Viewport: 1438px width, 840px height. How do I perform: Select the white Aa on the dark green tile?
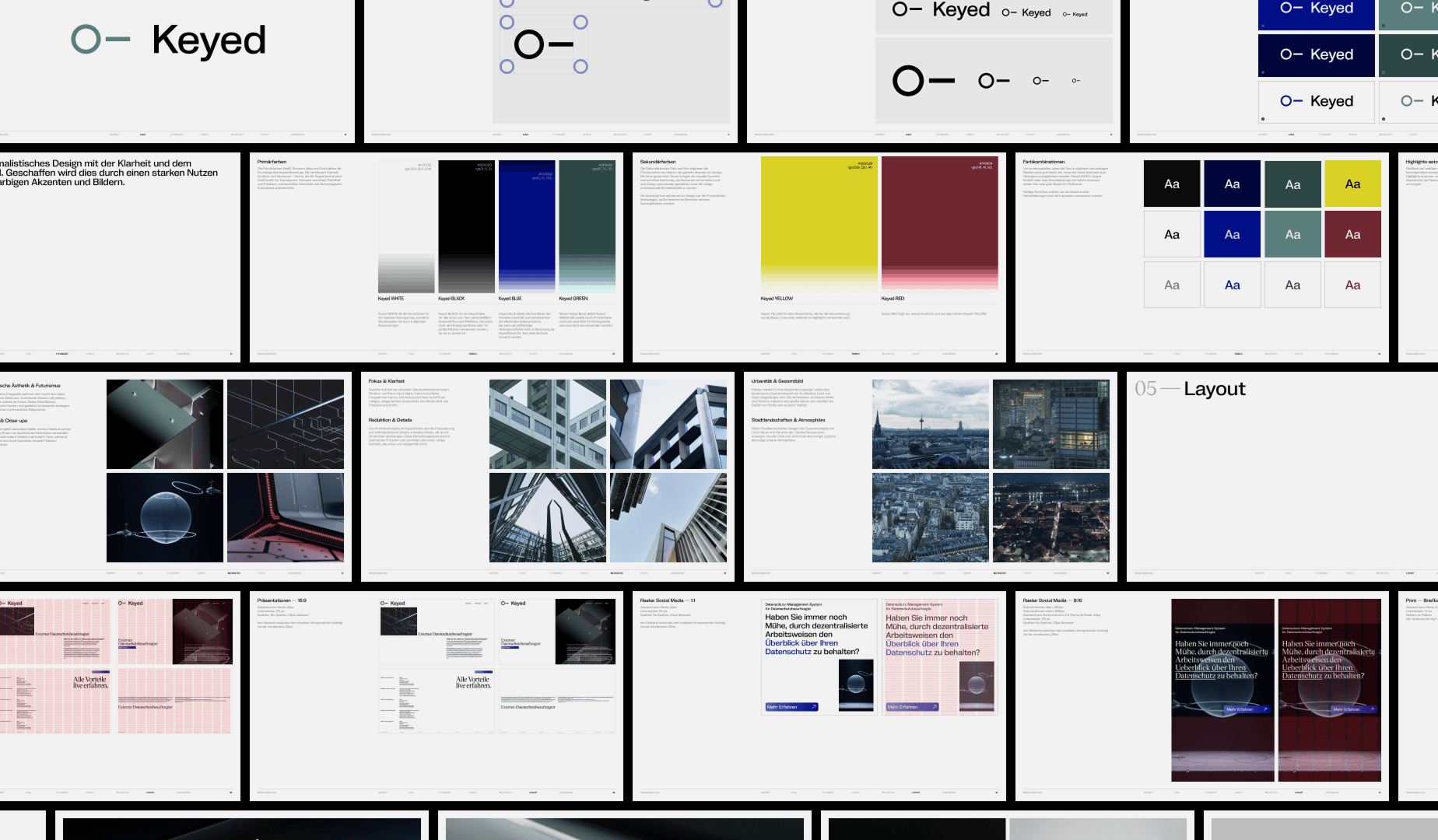[1292, 184]
